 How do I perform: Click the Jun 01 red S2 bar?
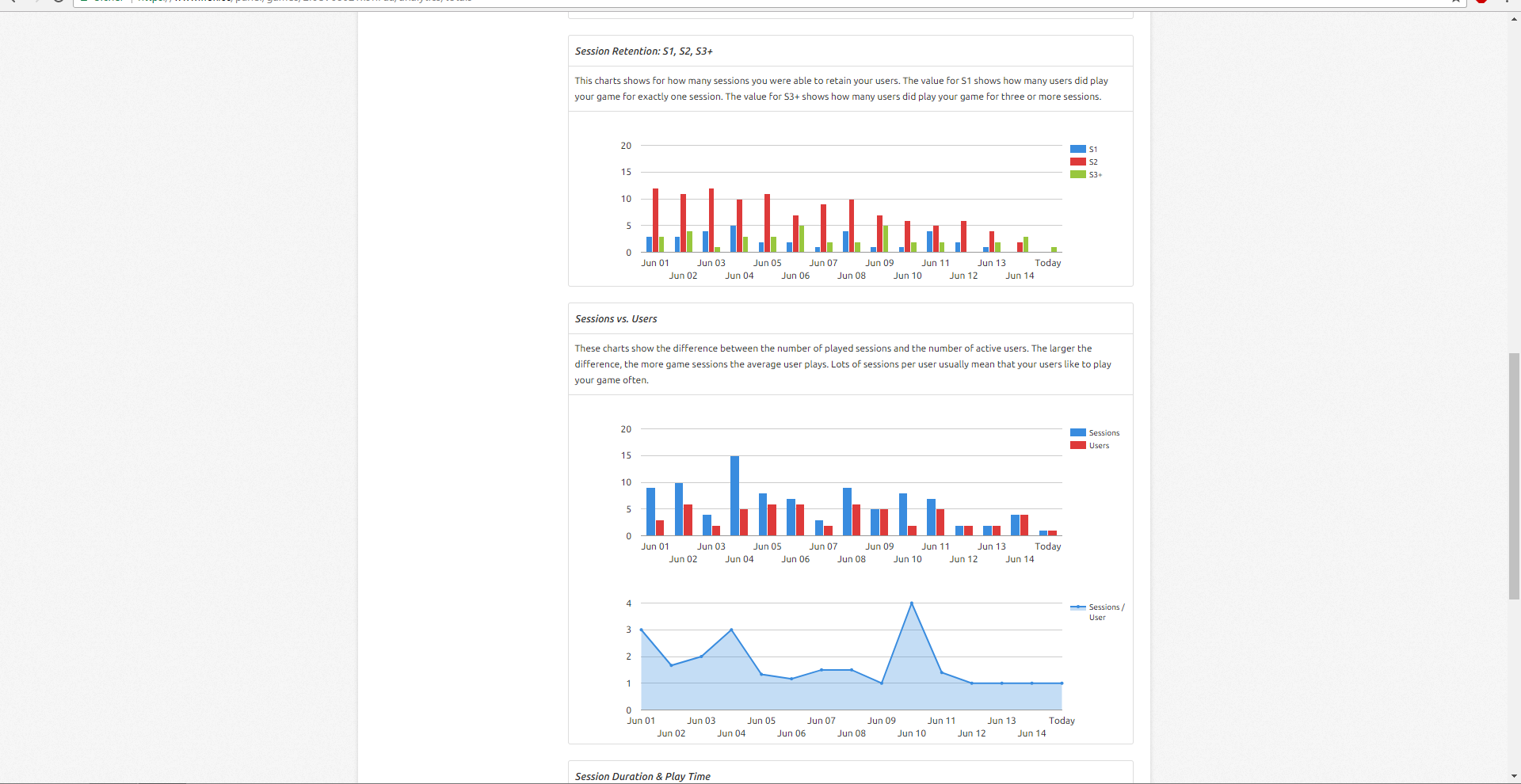click(655, 220)
